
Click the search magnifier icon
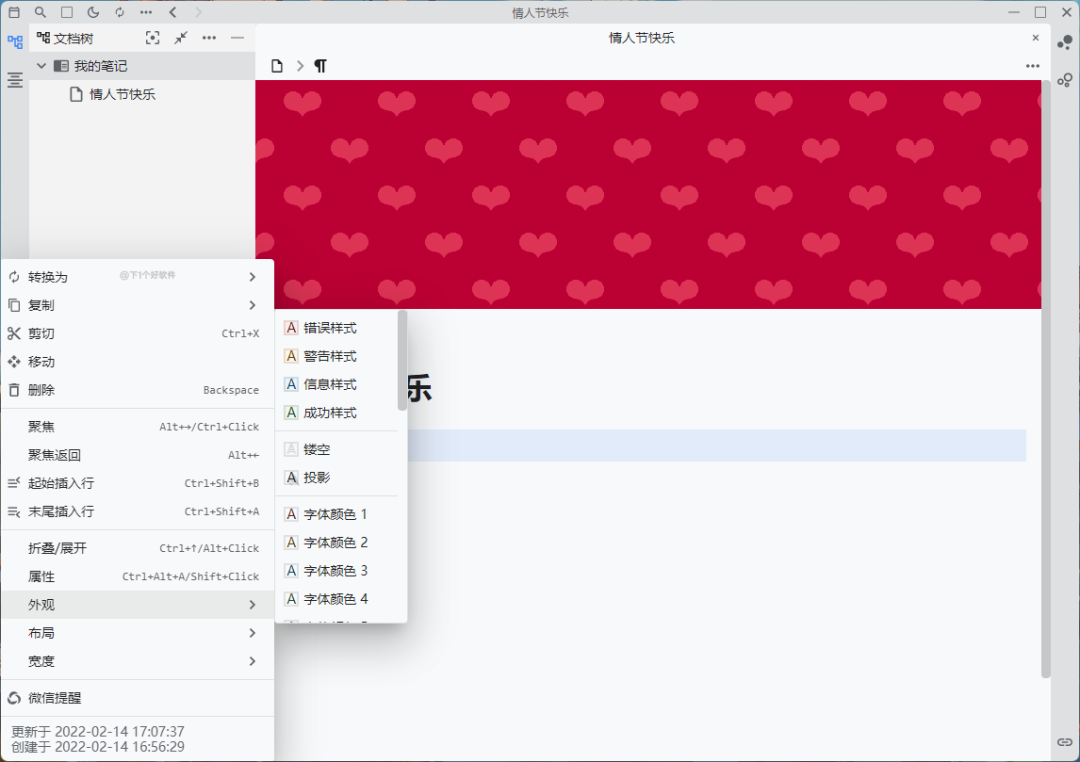pyautogui.click(x=40, y=12)
